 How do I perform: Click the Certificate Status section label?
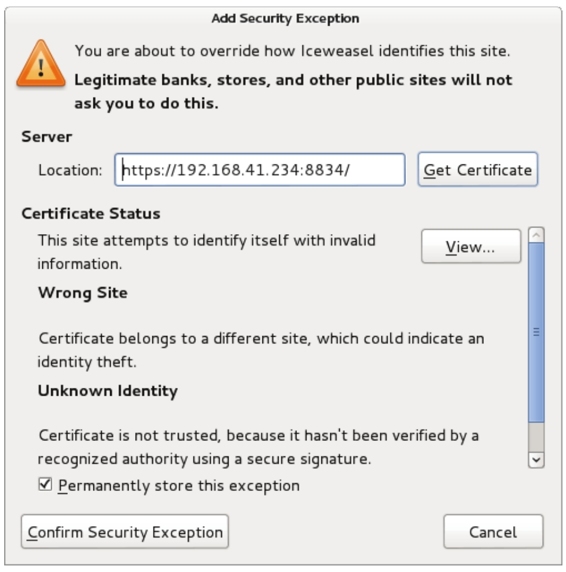tap(91, 214)
